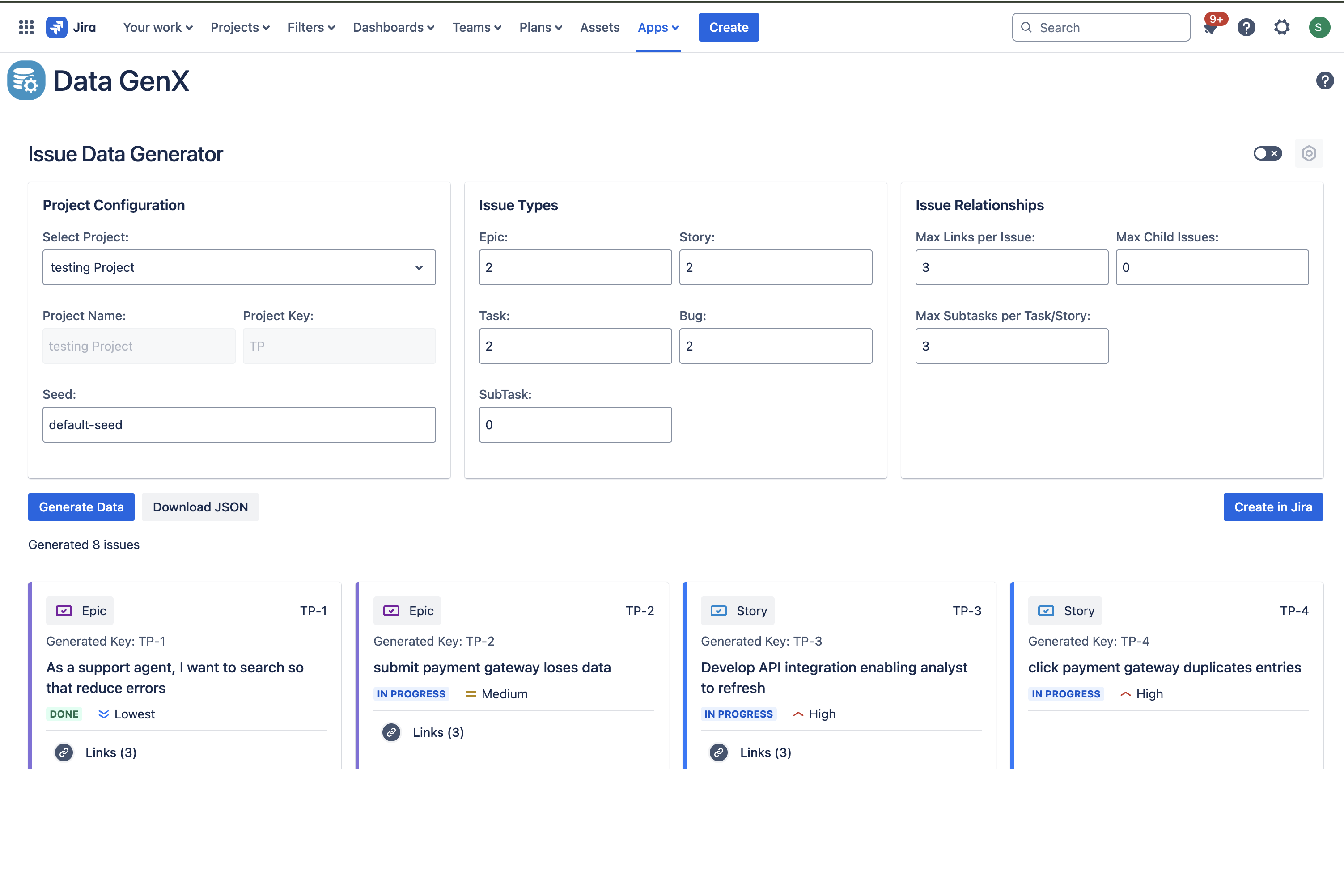Open the Jira settings gear
This screenshot has height=896, width=1344.
[x=1282, y=27]
